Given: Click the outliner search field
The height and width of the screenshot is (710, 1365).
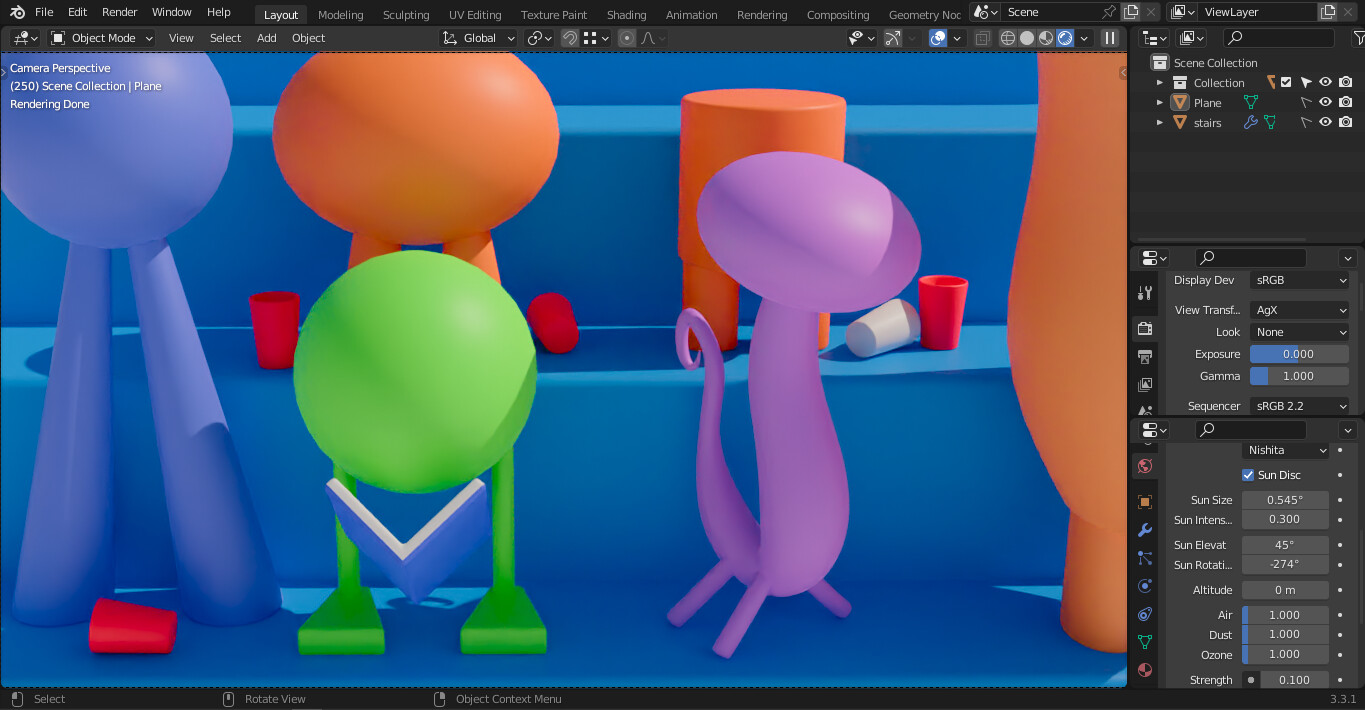Looking at the screenshot, I should 1279,38.
